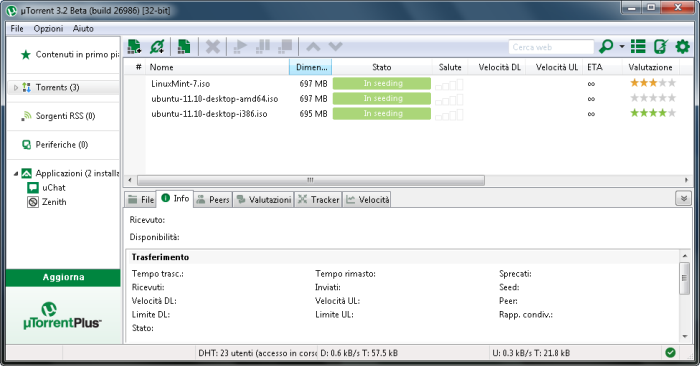Click the DHT: 23 utenti status text
Screen dimensions: 700x366
pyautogui.click(x=257, y=353)
